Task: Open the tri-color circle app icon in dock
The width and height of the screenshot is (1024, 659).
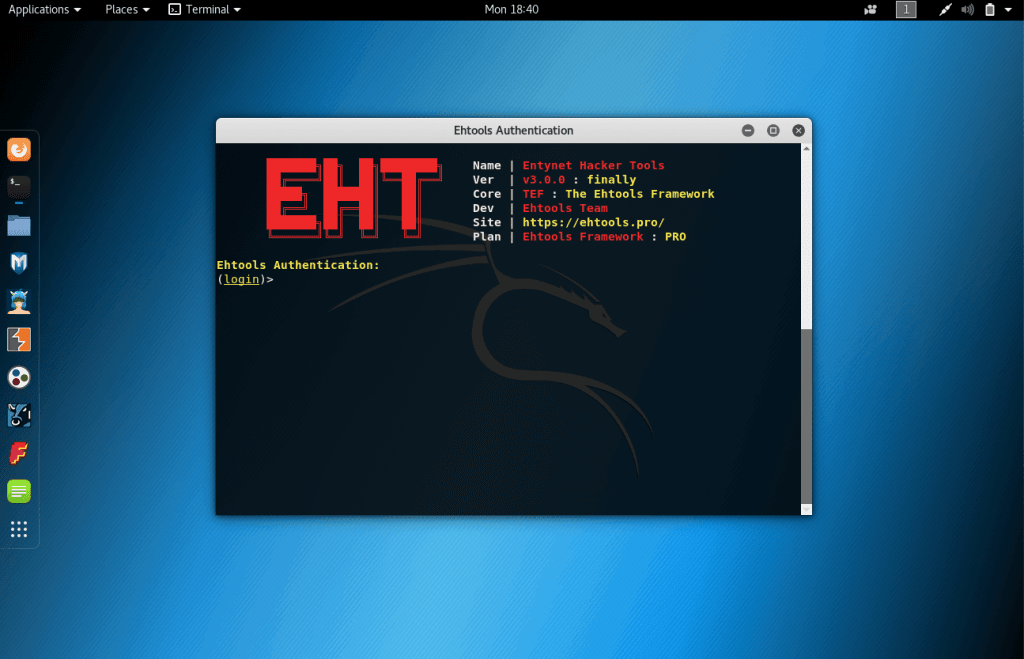Action: click(19, 378)
